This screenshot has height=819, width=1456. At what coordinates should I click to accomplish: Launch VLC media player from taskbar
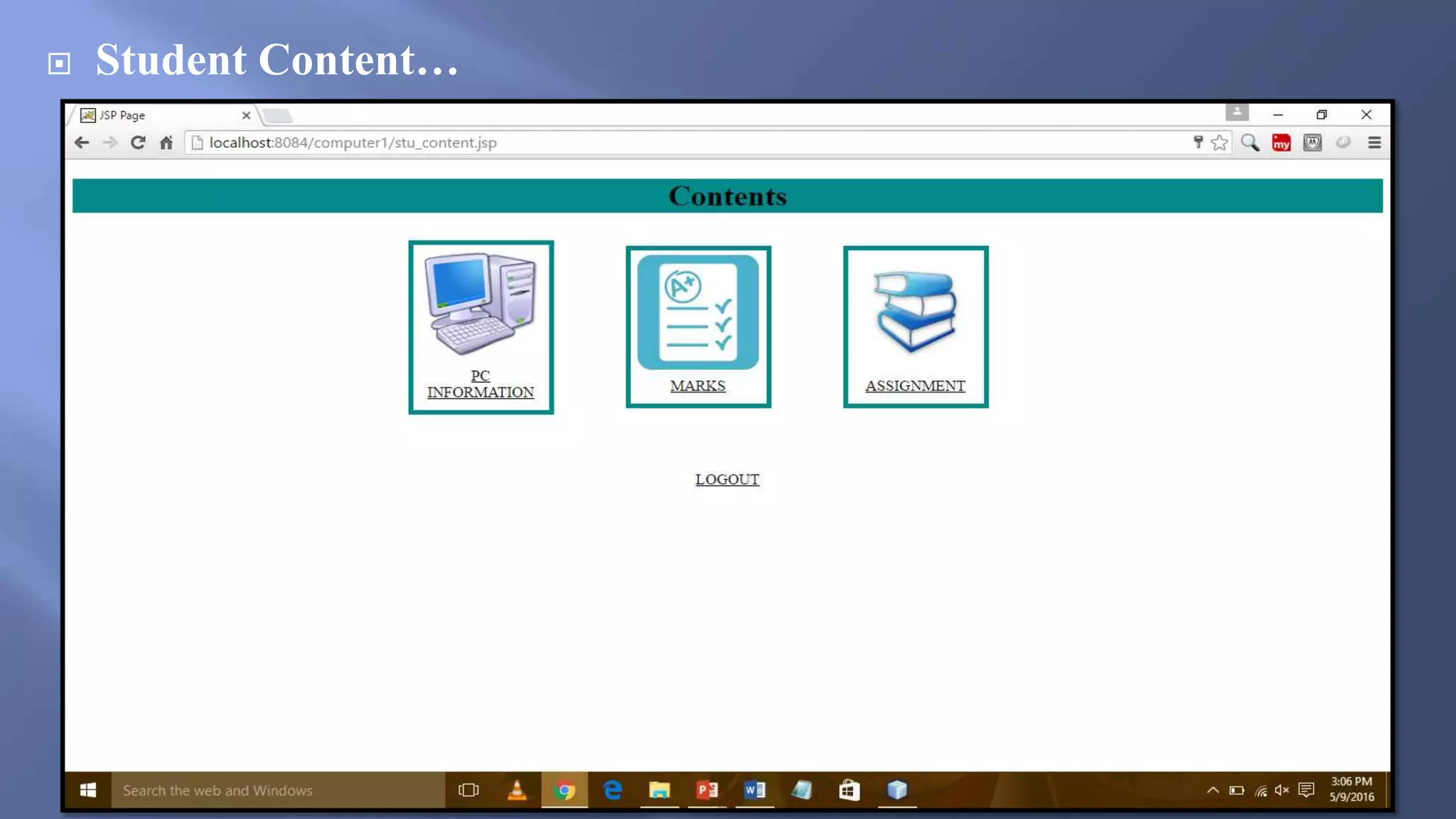(517, 791)
